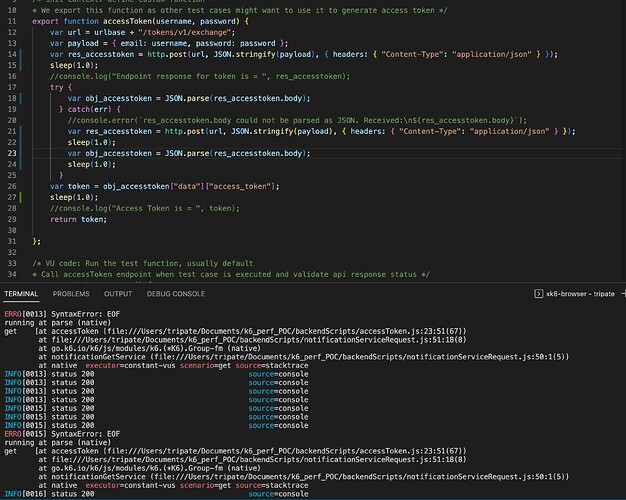
Task: Click the terminal shell icon beside xk6-browser
Action: point(539,294)
